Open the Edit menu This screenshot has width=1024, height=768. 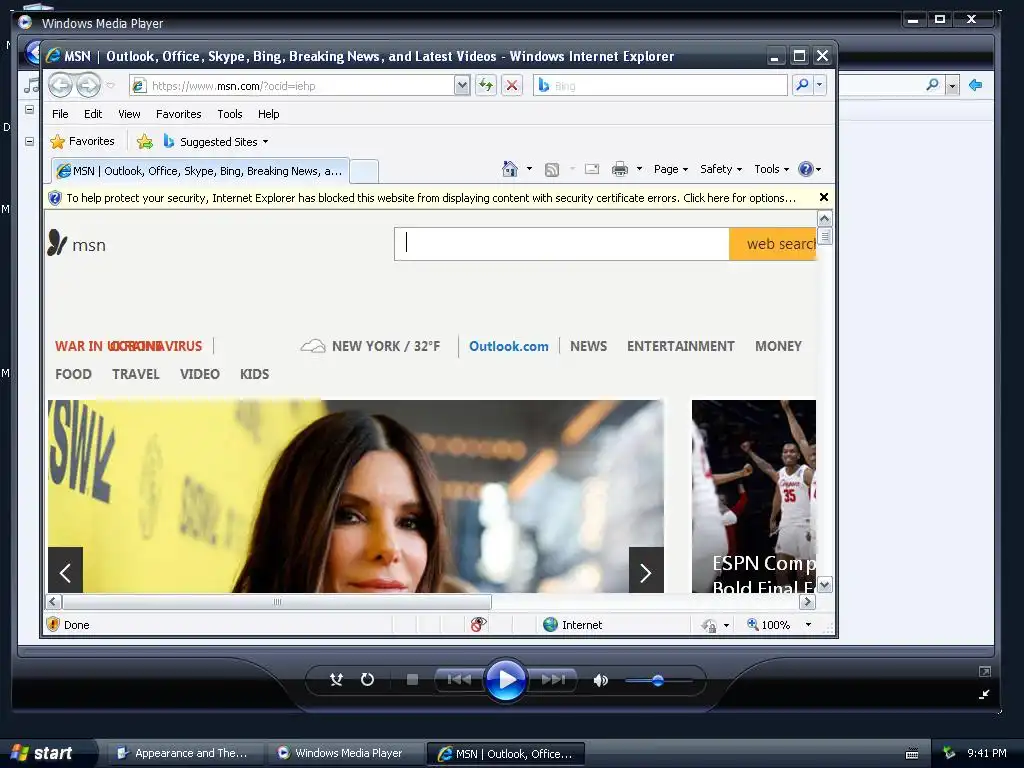[x=93, y=114]
